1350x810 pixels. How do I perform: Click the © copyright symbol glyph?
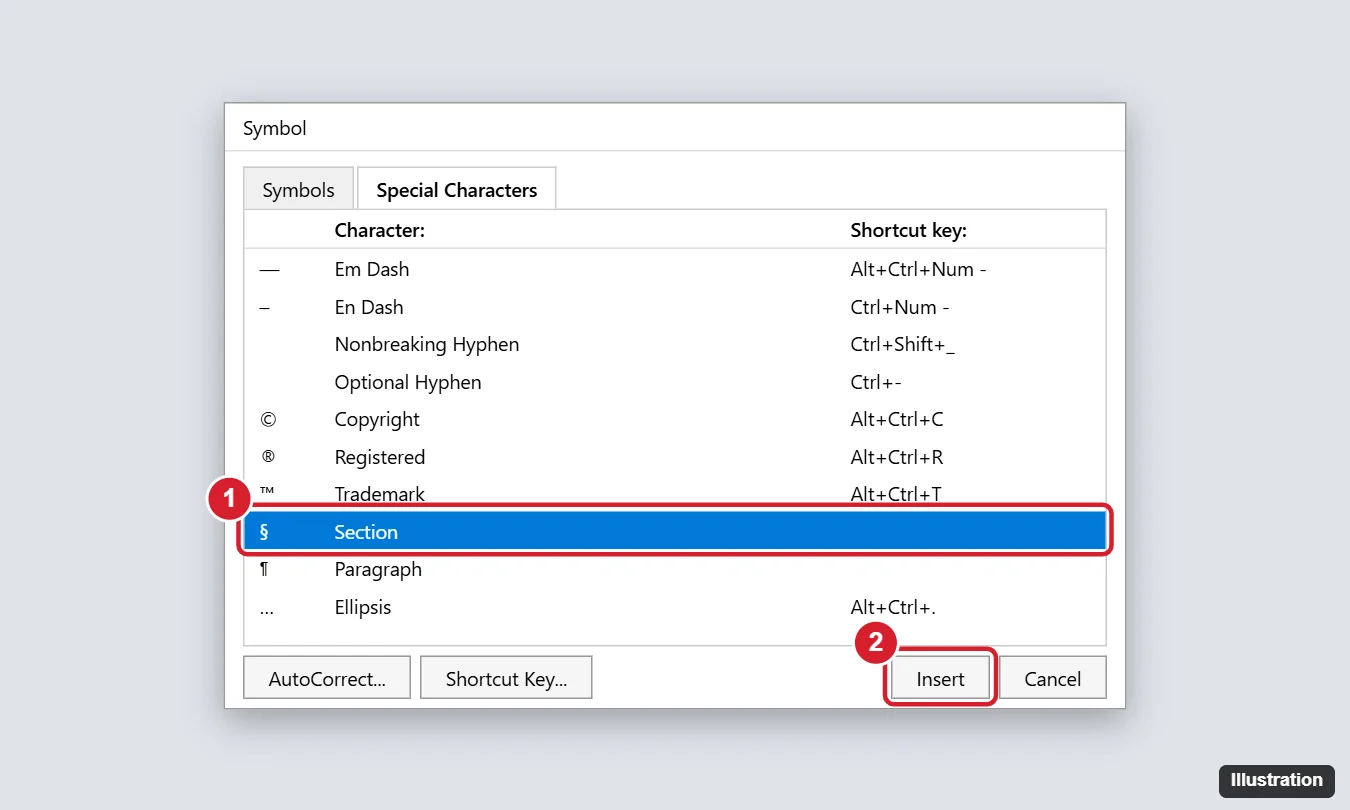267,420
